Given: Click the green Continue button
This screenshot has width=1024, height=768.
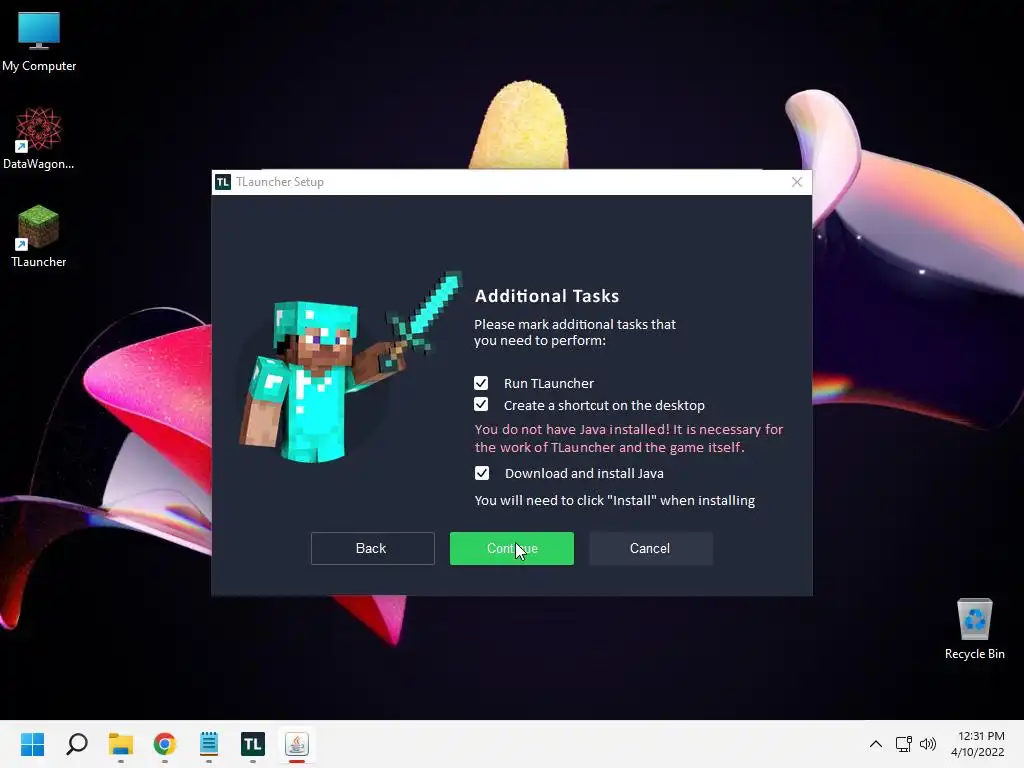Looking at the screenshot, I should click(x=511, y=548).
